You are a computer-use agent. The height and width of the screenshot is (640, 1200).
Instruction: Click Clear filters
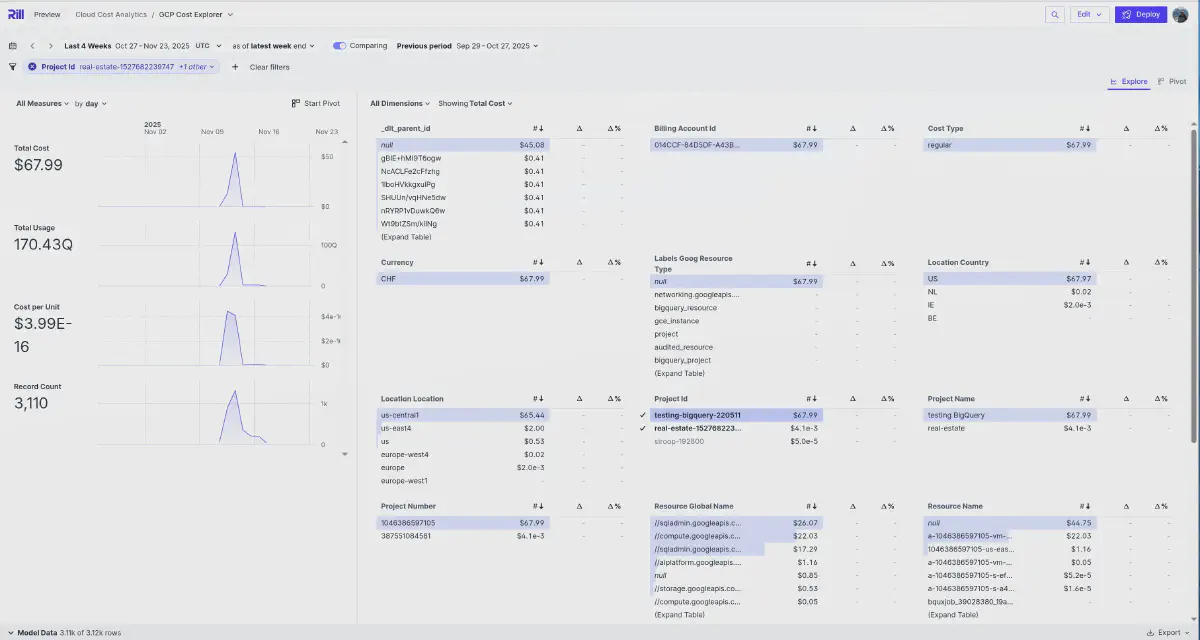pos(270,67)
